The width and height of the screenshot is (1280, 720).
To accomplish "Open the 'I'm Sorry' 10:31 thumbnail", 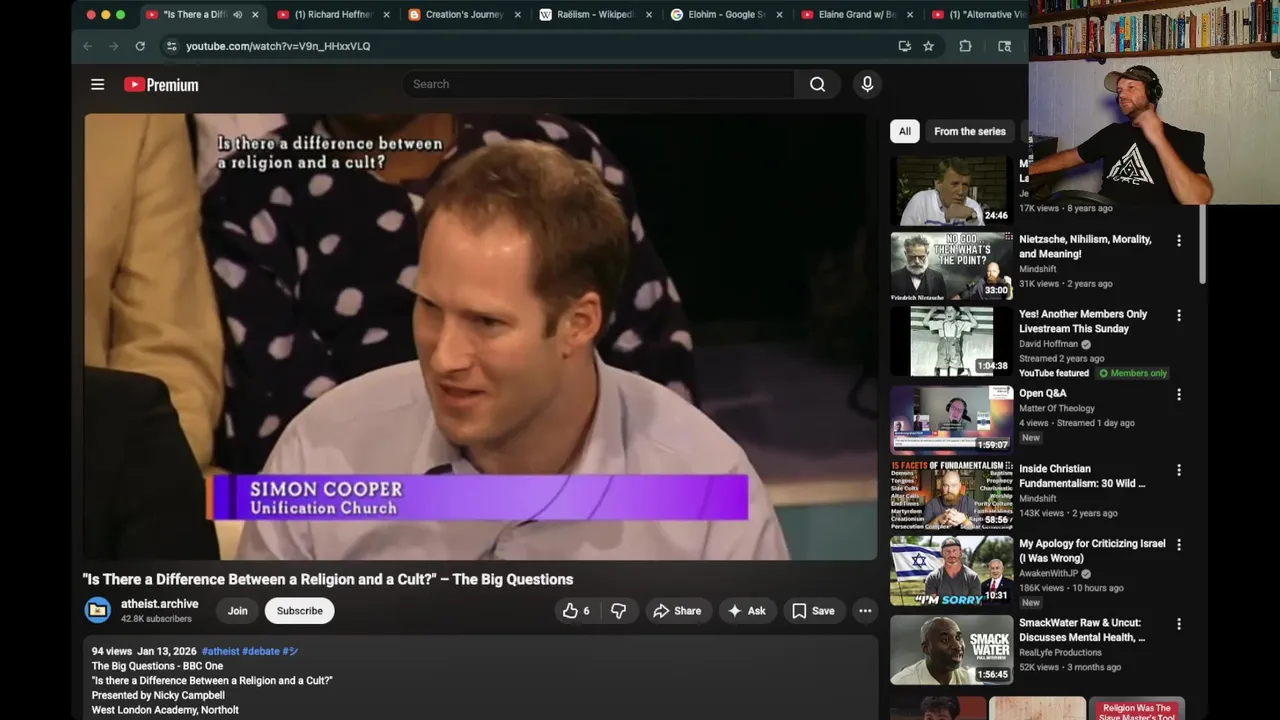I will 951,570.
